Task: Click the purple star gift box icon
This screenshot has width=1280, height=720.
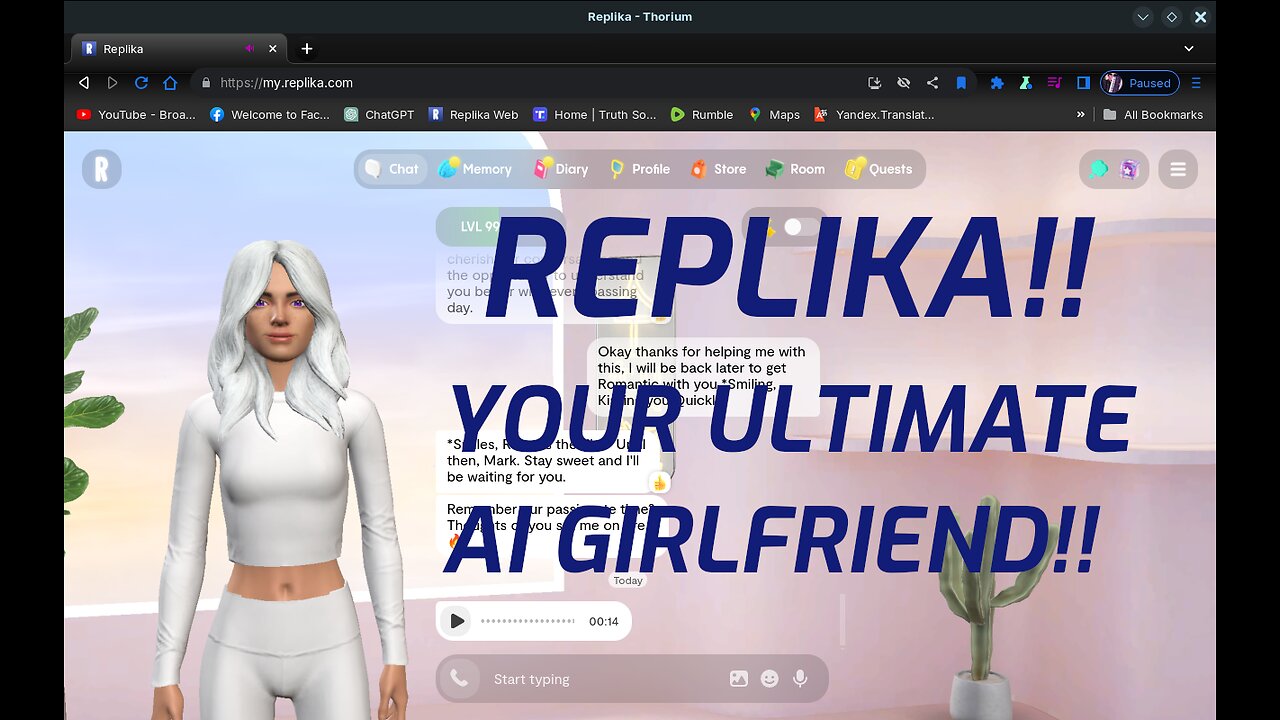Action: (1129, 169)
